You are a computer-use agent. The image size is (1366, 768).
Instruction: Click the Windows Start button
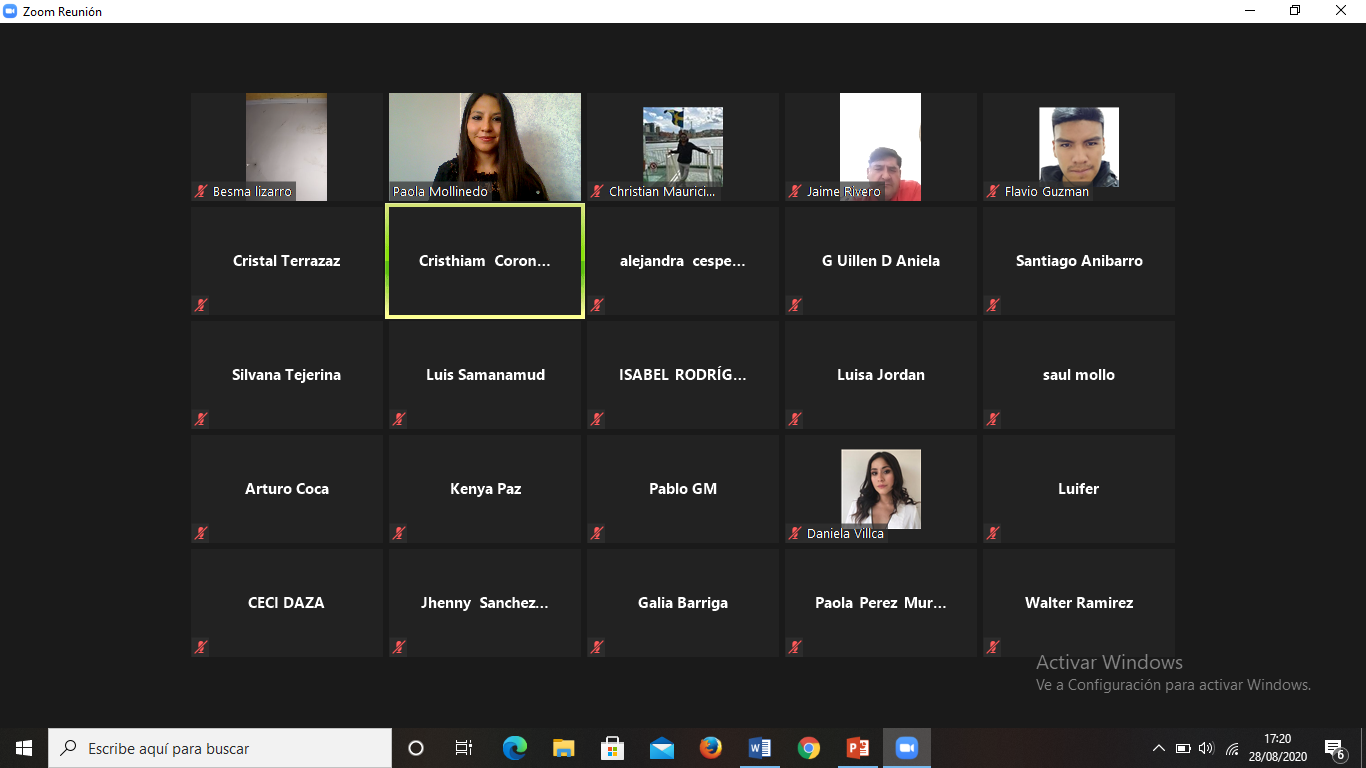click(x=24, y=748)
